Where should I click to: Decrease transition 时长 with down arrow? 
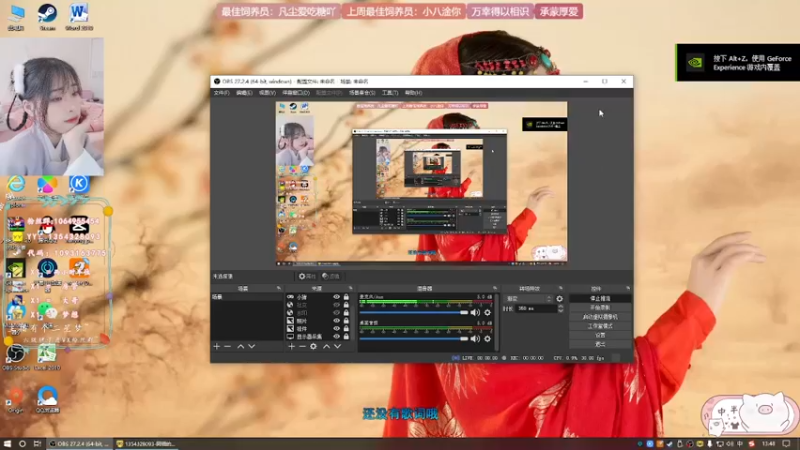(560, 311)
